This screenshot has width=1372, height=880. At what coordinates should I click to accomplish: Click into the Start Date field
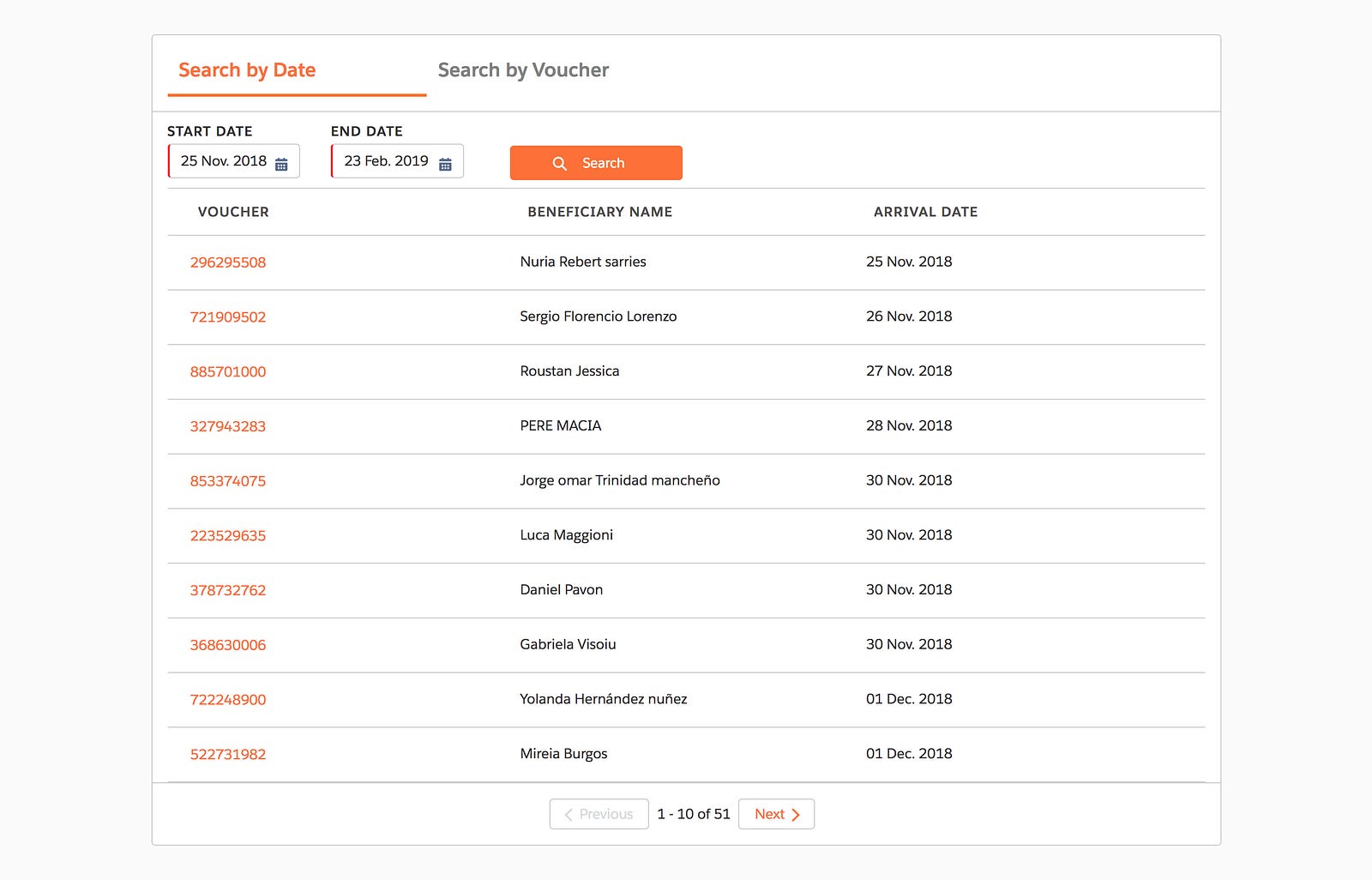coord(224,161)
